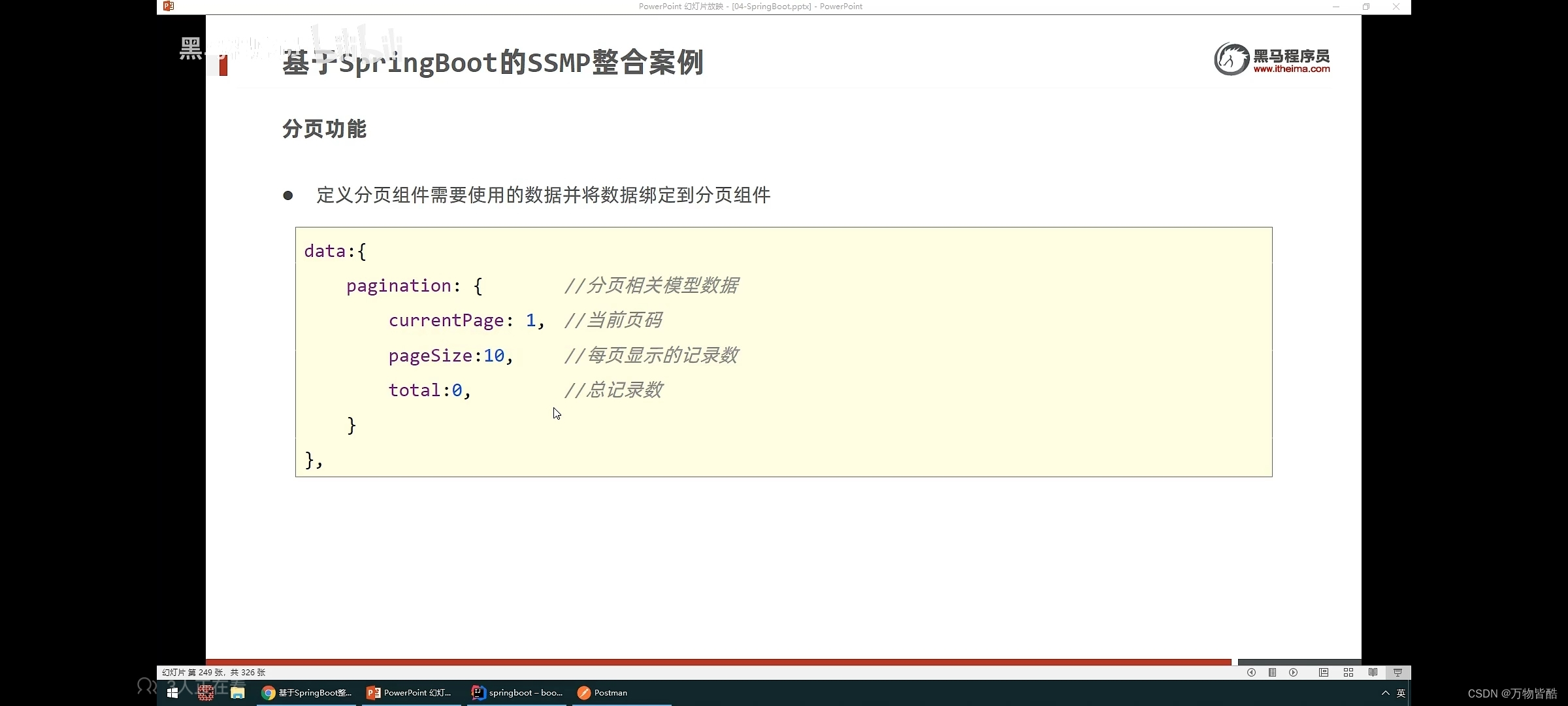Screen dimensions: 1568x706
Task: Click the 'pagination: {' code line
Action: 414,286
